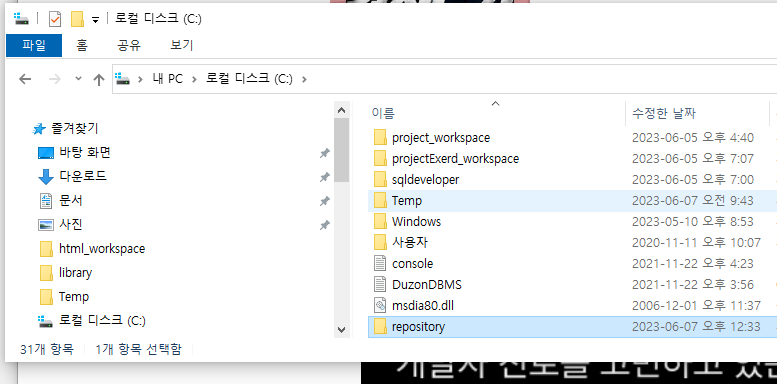Screen dimensions: 777x384
Task: Switch to the 공유 ribbon tab
Action: point(129,46)
